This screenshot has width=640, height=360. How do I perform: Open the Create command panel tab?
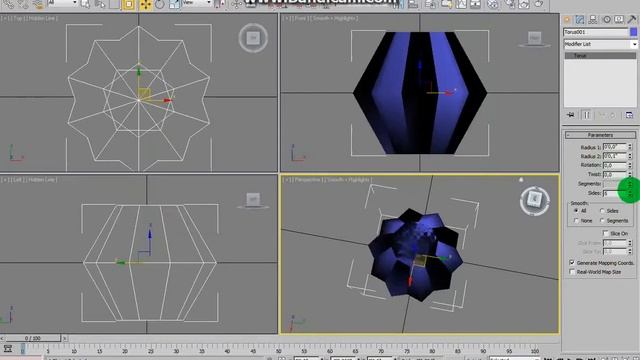click(567, 20)
